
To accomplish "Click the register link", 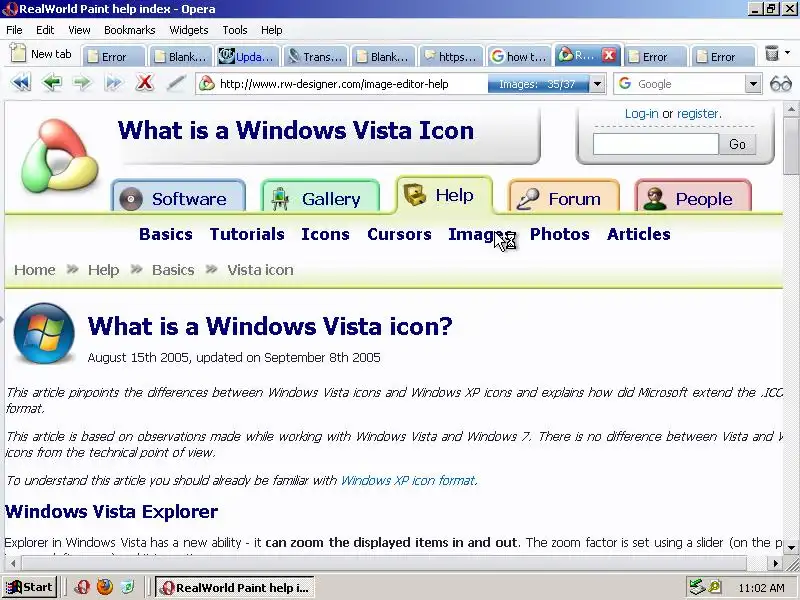I will pyautogui.click(x=698, y=113).
